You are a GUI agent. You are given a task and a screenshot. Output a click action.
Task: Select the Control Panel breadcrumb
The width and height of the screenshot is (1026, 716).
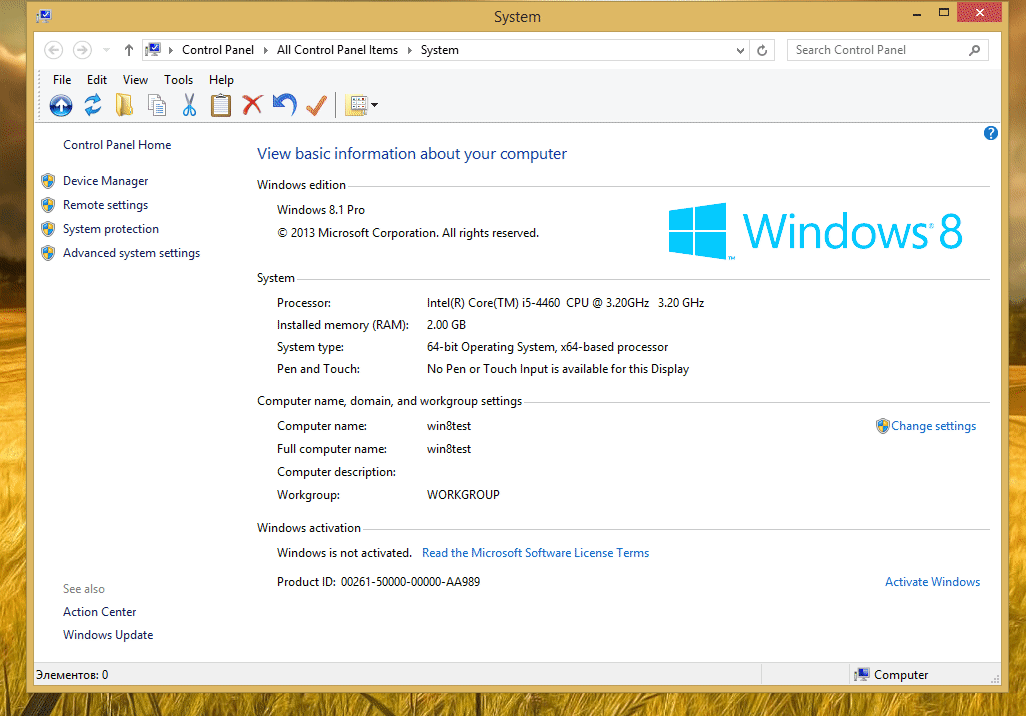click(218, 50)
